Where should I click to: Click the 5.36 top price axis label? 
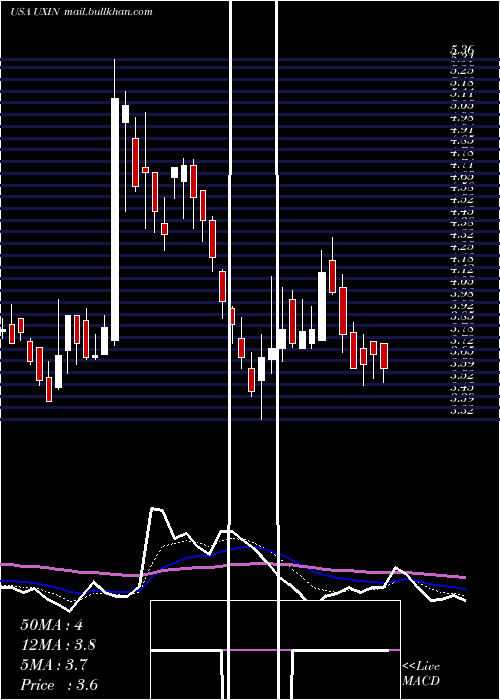click(x=462, y=50)
